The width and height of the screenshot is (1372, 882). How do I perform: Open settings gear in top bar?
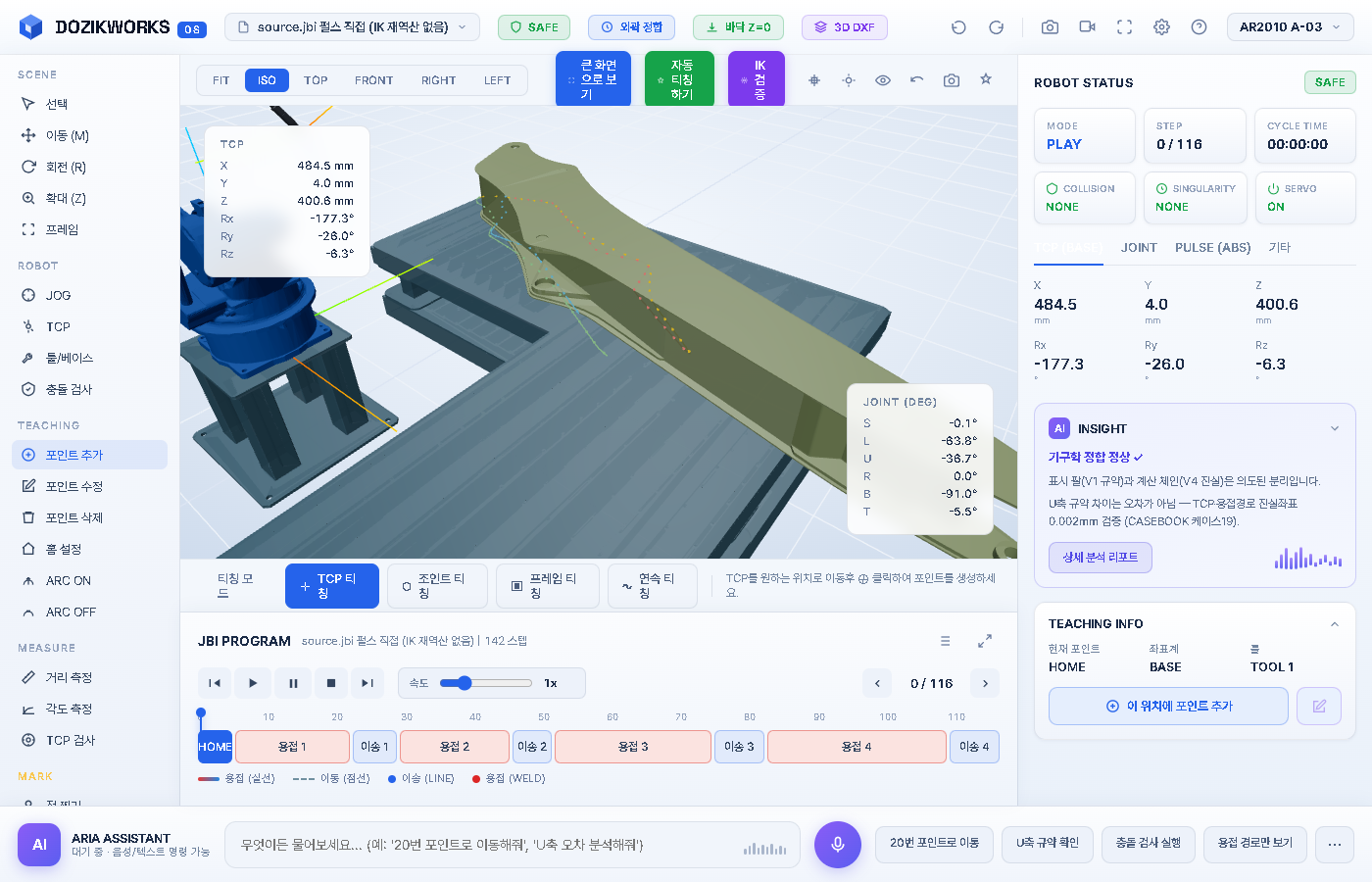(x=1161, y=27)
